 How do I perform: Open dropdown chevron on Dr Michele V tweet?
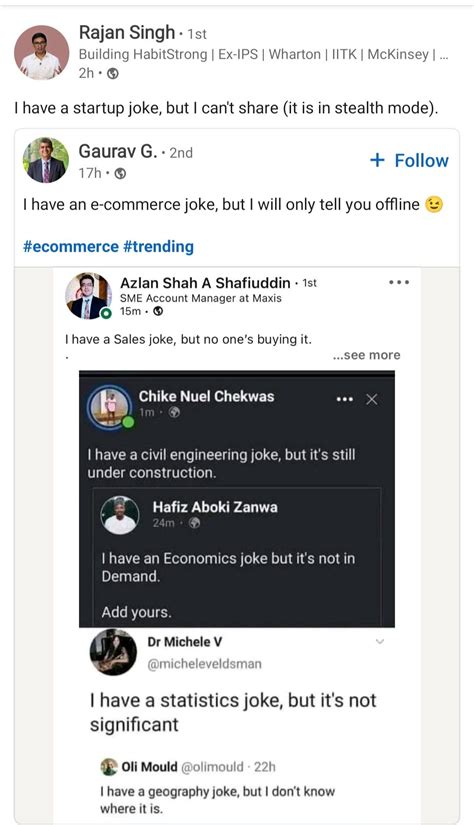pos(380,641)
